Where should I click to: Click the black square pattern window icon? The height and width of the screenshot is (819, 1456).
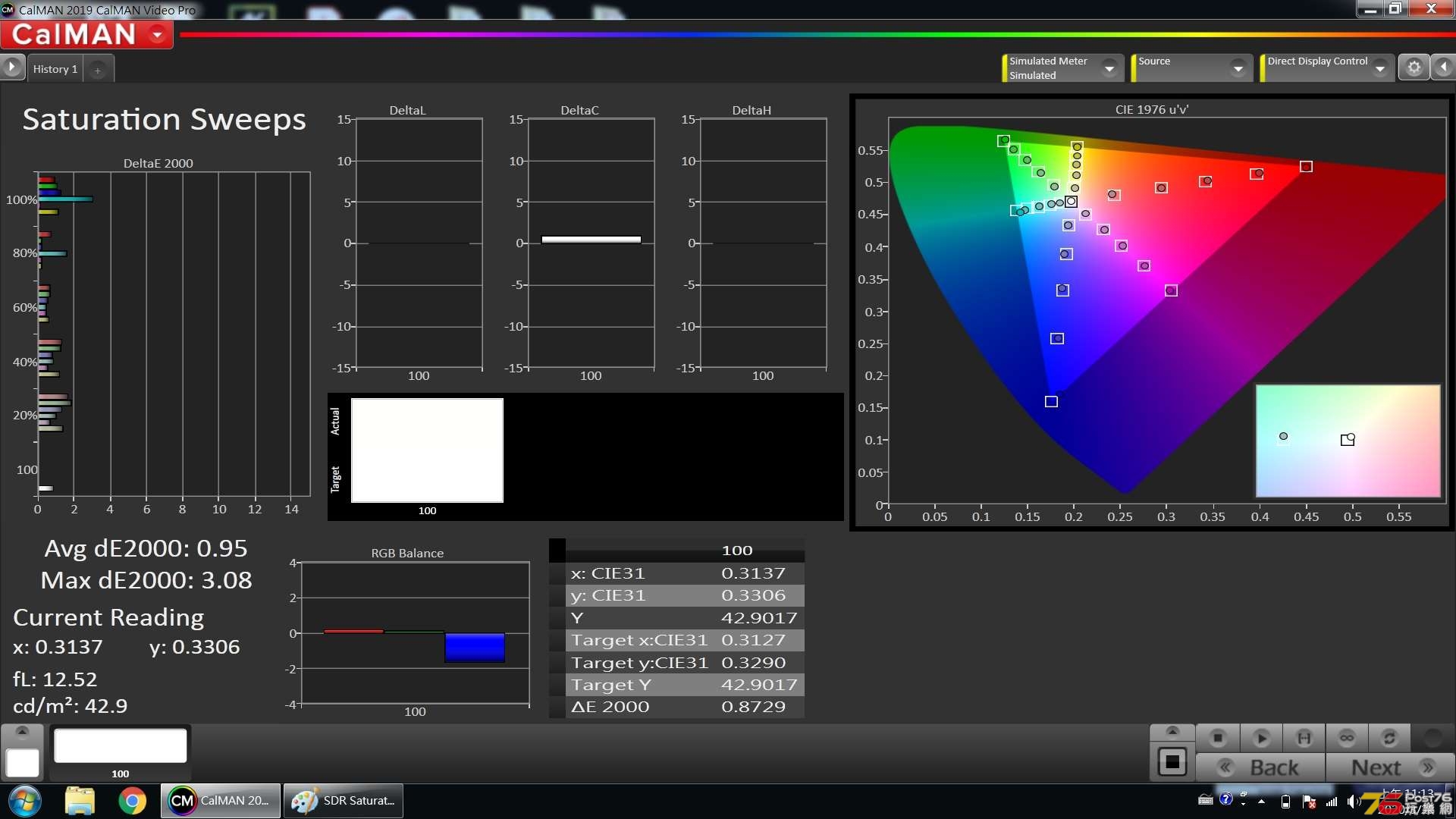pyautogui.click(x=1172, y=761)
